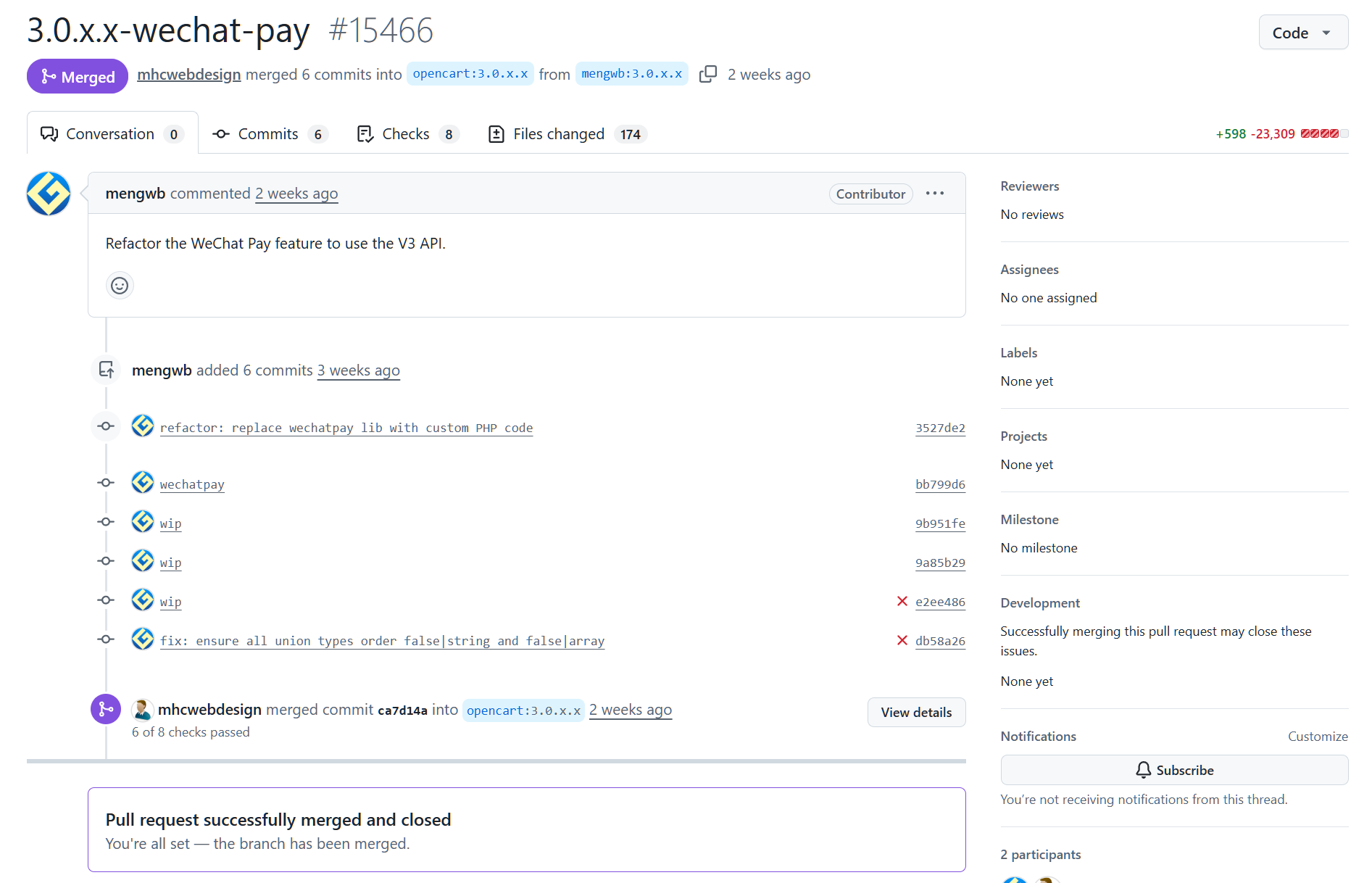Open commit hash db58a26
This screenshot has height=883, width=1372.
[940, 641]
